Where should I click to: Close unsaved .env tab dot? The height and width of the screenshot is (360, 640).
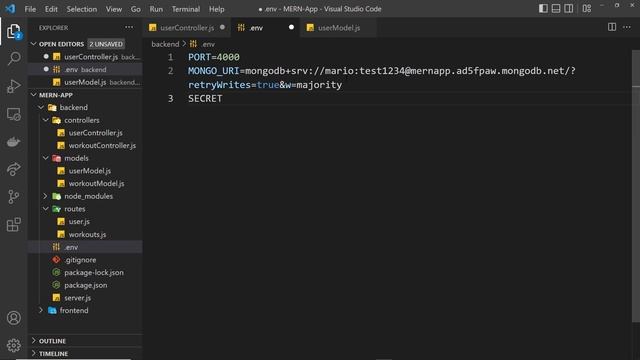(291, 27)
